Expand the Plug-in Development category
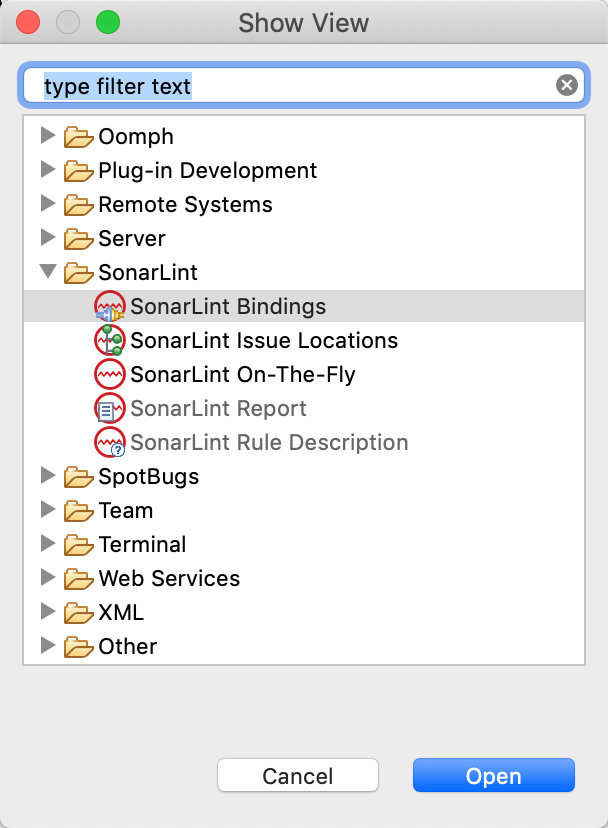Image resolution: width=608 pixels, height=828 pixels. pos(48,170)
